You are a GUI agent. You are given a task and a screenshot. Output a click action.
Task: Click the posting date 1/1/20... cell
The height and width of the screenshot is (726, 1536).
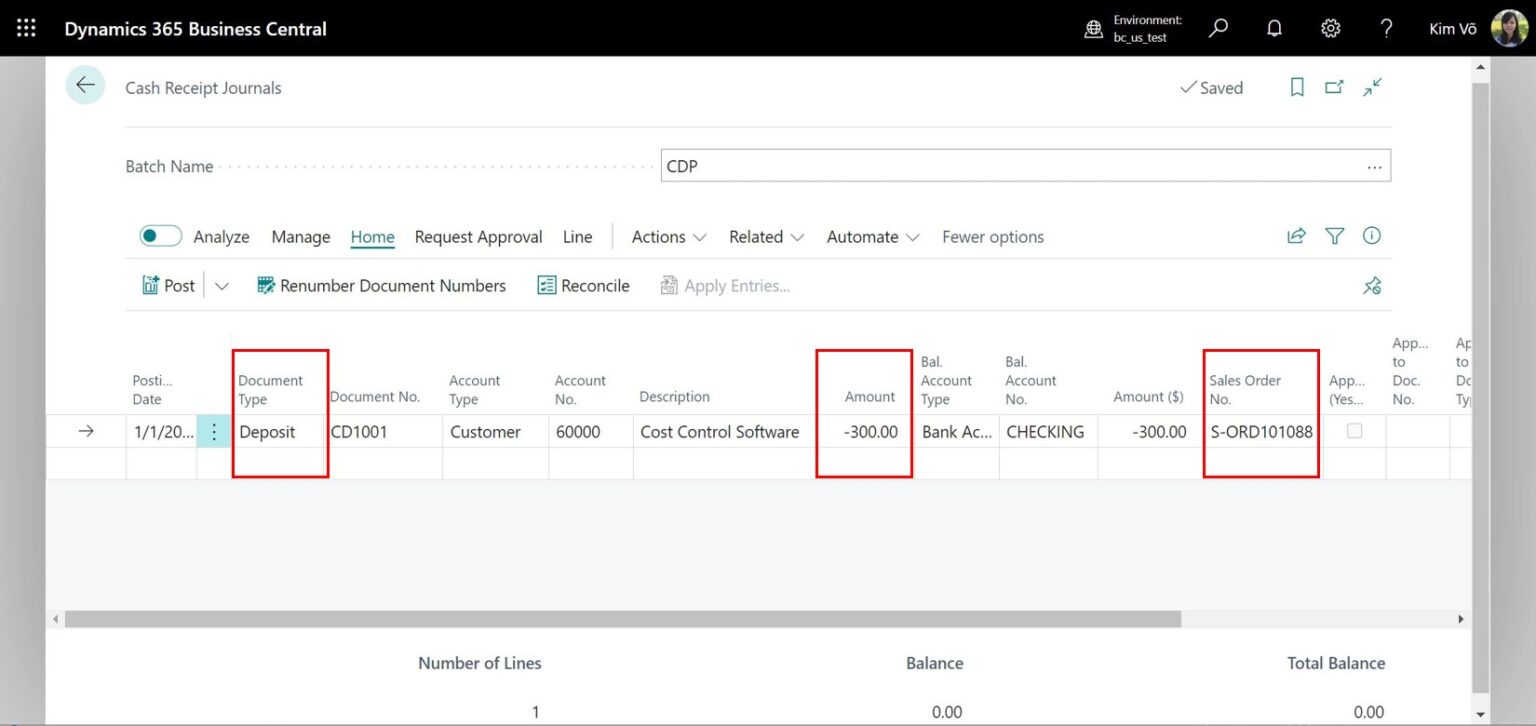pyautogui.click(x=161, y=432)
